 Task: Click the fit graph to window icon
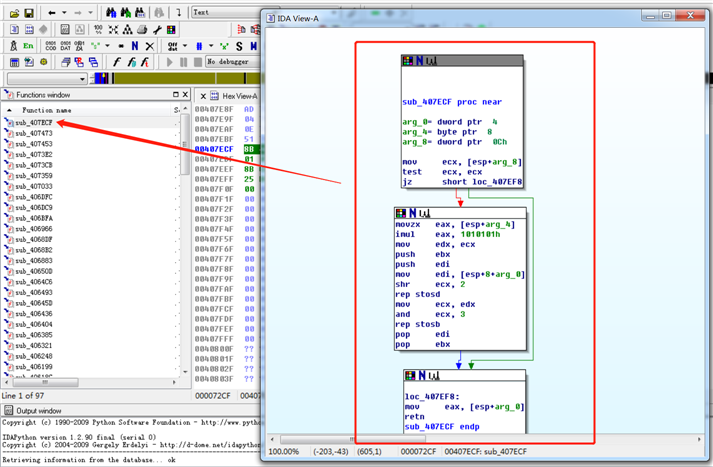[113, 30]
